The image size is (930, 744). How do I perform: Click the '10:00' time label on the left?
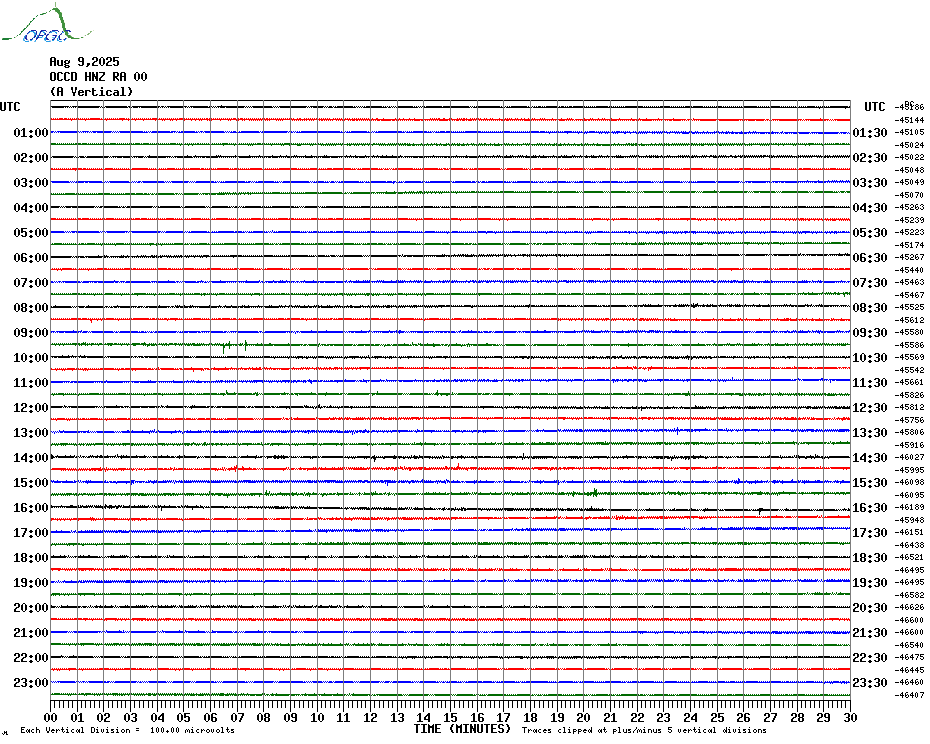coord(31,357)
